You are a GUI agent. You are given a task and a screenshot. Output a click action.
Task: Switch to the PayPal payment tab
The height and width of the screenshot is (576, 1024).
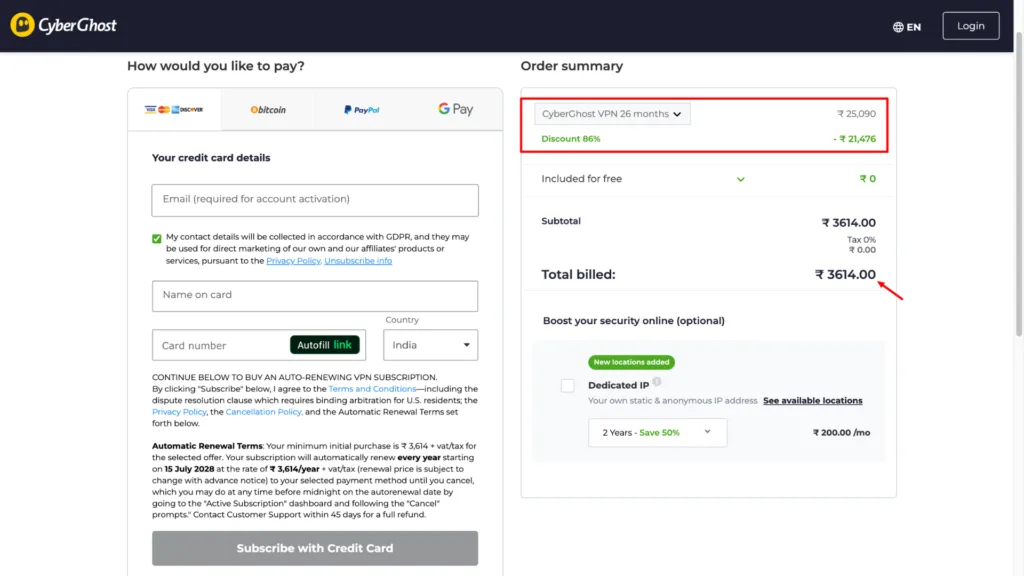[362, 110]
